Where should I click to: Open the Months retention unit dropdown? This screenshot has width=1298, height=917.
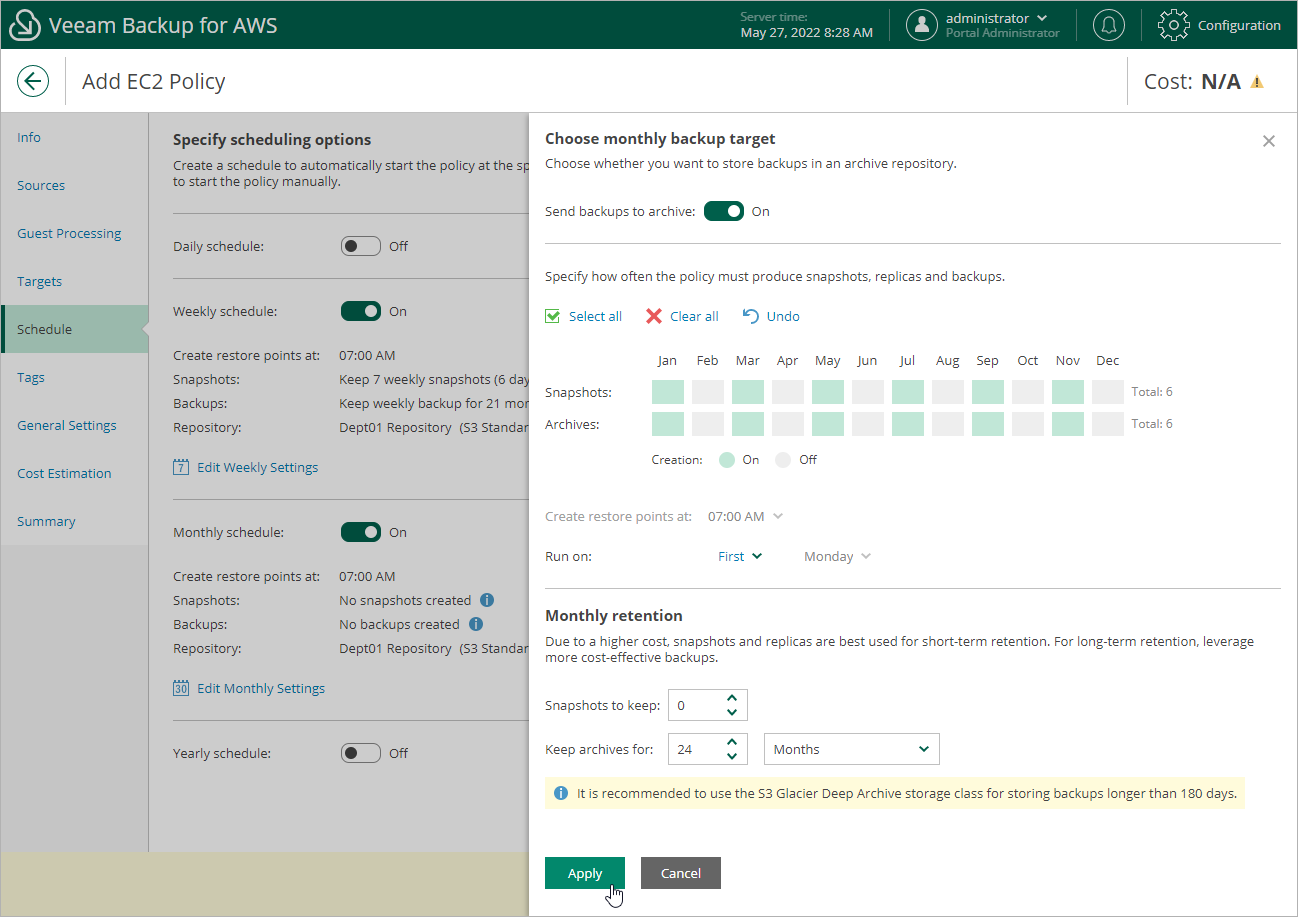pos(851,748)
